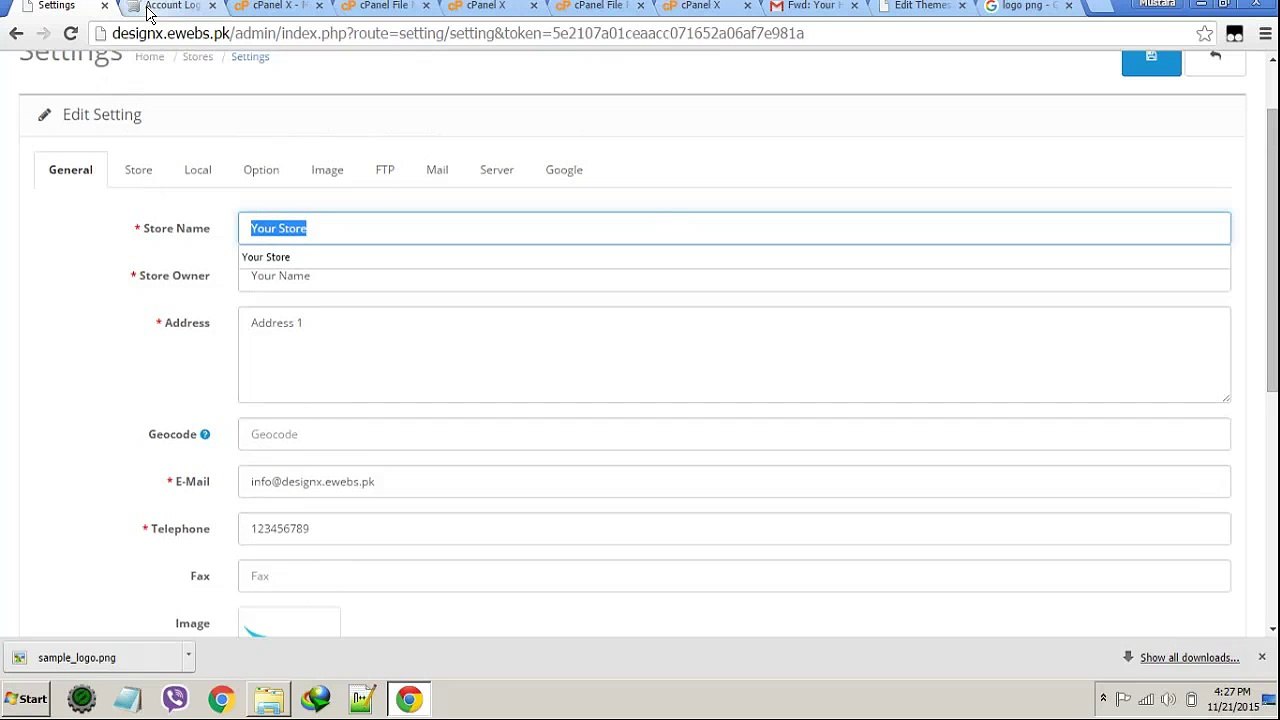Click the blue Save settings button
The width and height of the screenshot is (1280, 720).
1151,60
